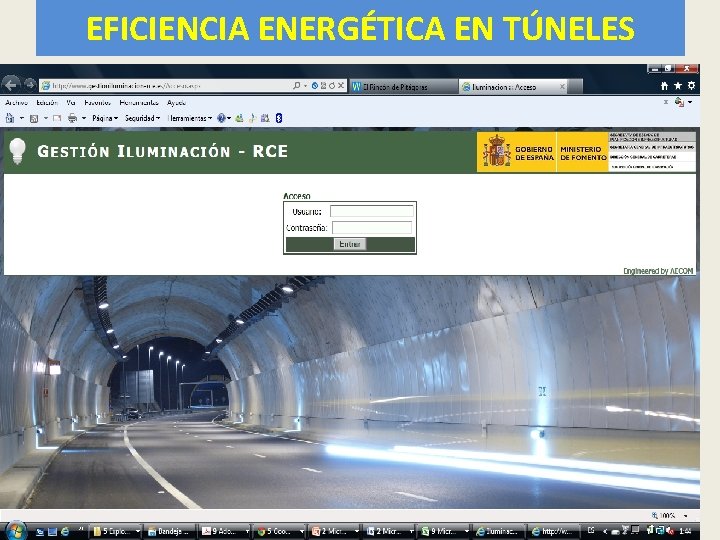
Task: Expand the Seguridad dropdown menu
Action: (x=142, y=118)
